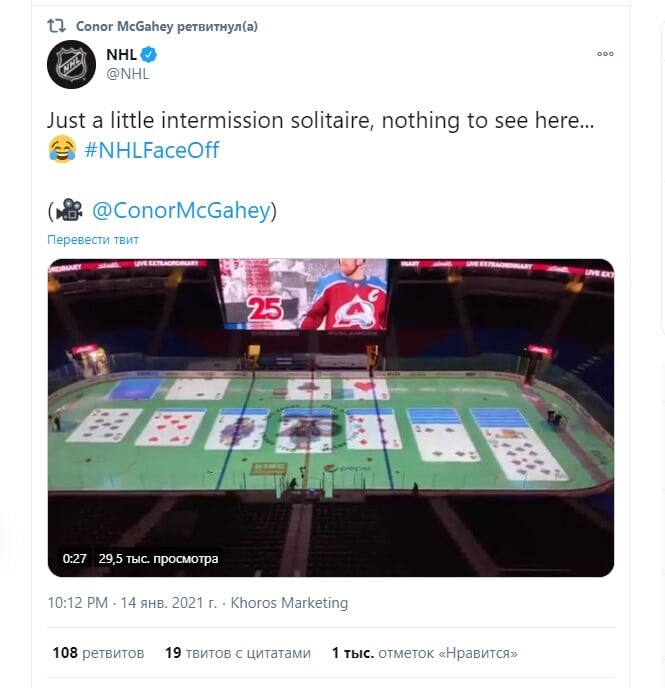Click the 0:27 video duration badge
The image size is (665, 688).
(x=75, y=559)
